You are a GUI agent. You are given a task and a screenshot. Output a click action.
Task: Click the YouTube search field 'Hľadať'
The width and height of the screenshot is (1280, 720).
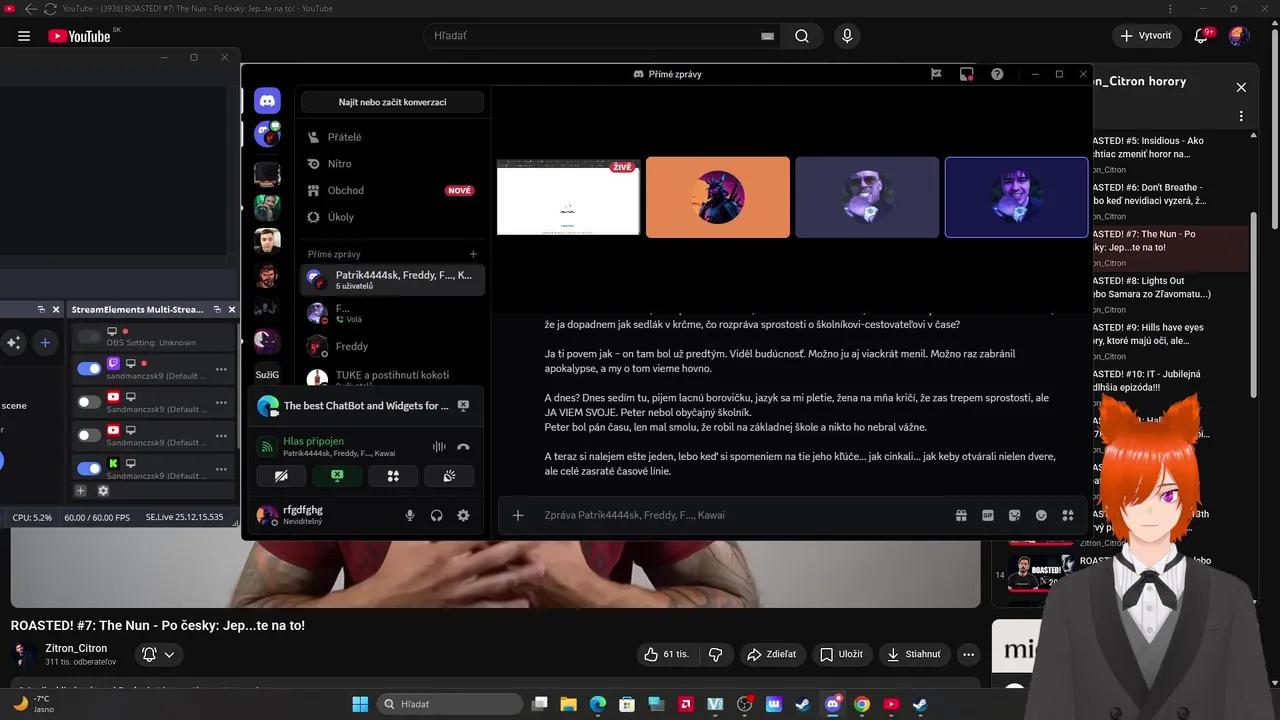pyautogui.click(x=597, y=36)
